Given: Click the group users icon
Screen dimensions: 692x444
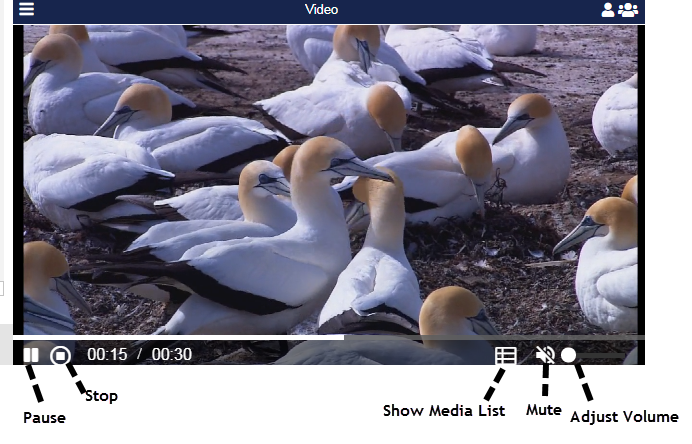Looking at the screenshot, I should (628, 10).
